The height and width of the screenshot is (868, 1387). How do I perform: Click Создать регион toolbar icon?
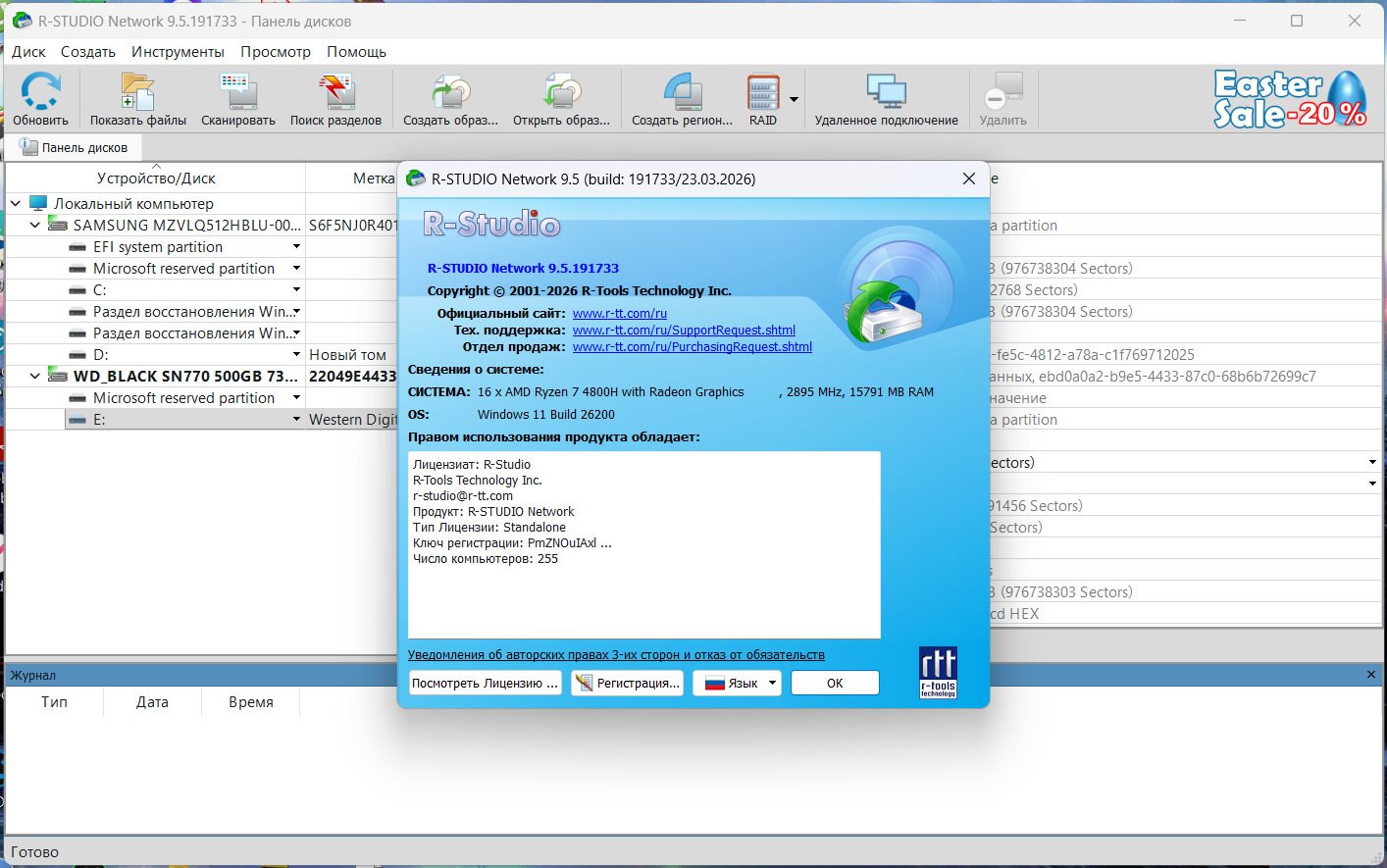(x=682, y=92)
